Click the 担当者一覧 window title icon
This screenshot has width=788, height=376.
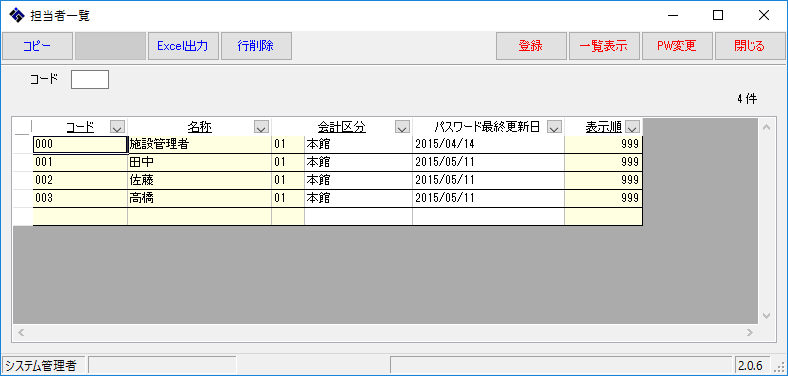tap(16, 16)
